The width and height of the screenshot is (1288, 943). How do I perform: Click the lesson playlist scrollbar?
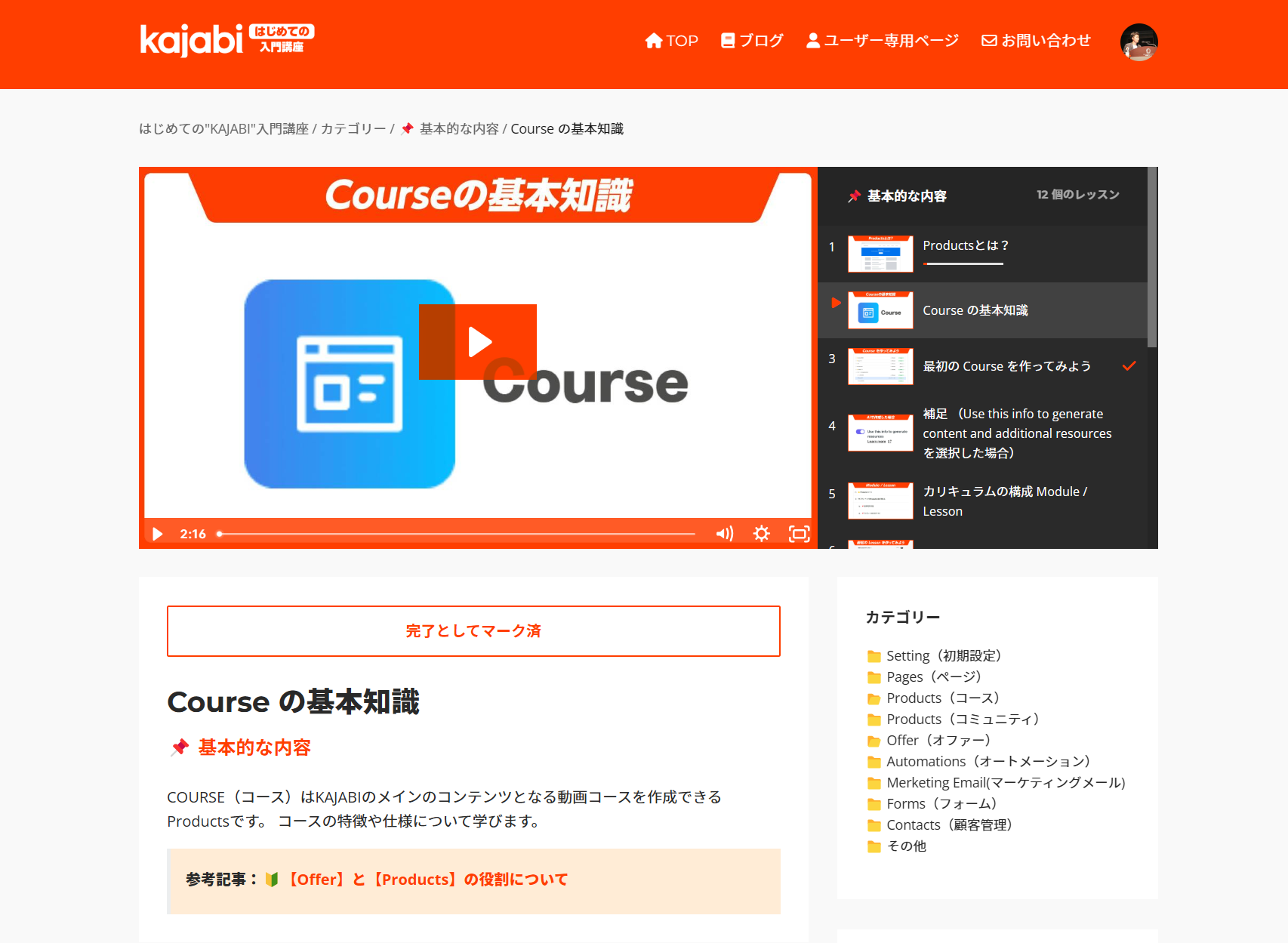1153,257
